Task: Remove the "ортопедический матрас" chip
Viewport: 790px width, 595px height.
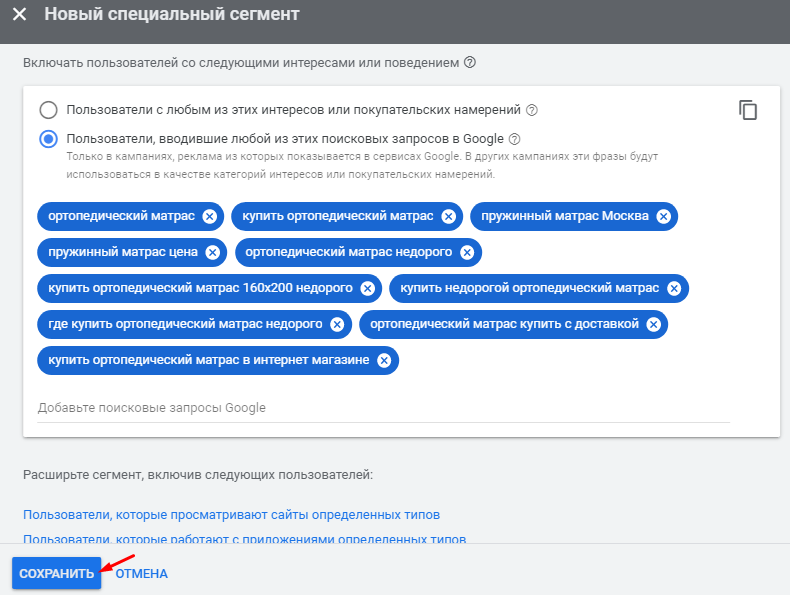Action: point(209,216)
